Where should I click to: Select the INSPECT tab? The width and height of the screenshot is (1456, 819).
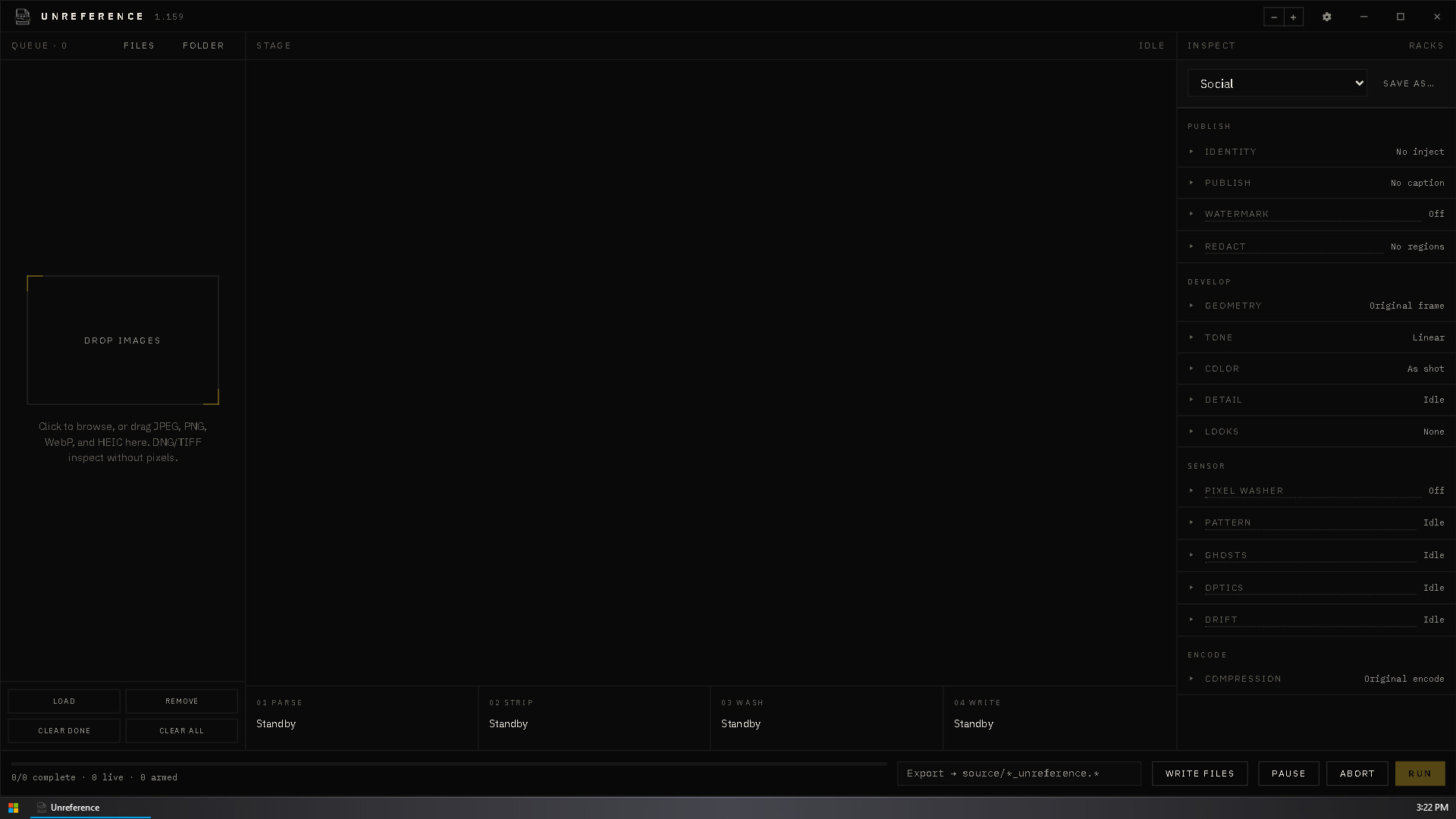pyautogui.click(x=1211, y=45)
